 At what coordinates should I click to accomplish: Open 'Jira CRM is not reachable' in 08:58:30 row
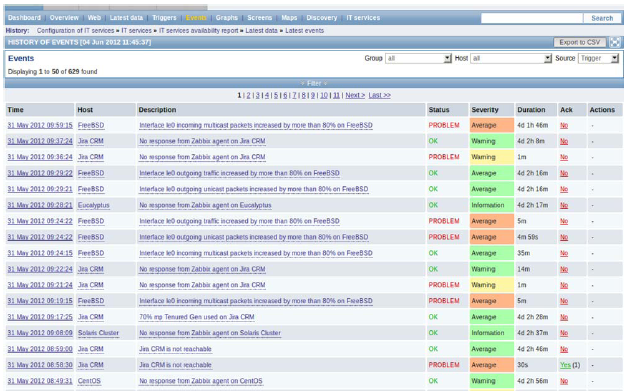pos(175,365)
